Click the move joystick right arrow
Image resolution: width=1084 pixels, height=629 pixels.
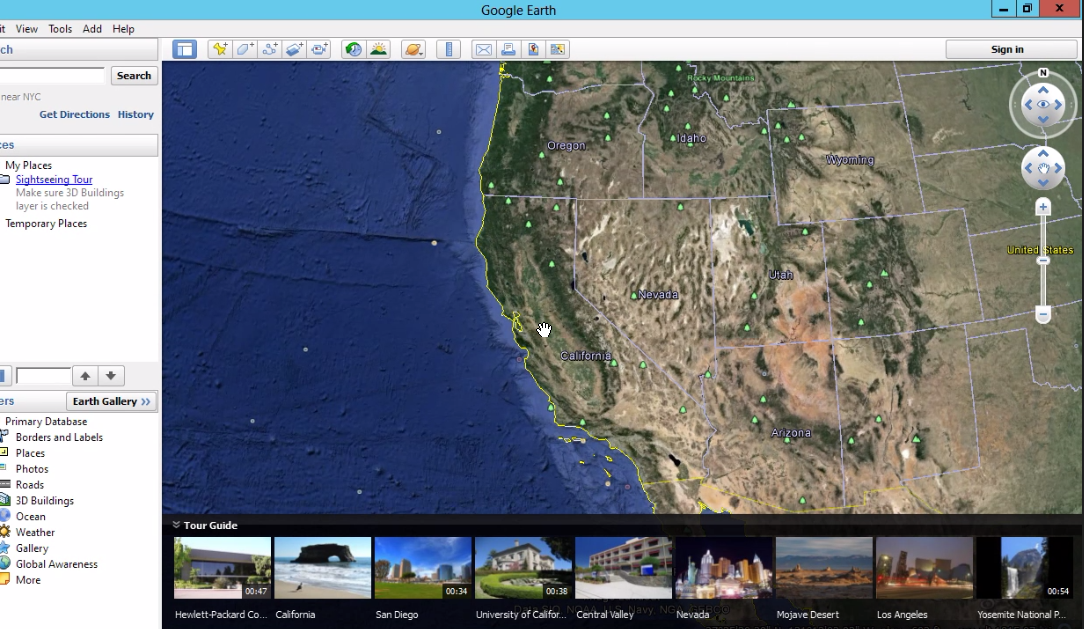[x=1058, y=168]
